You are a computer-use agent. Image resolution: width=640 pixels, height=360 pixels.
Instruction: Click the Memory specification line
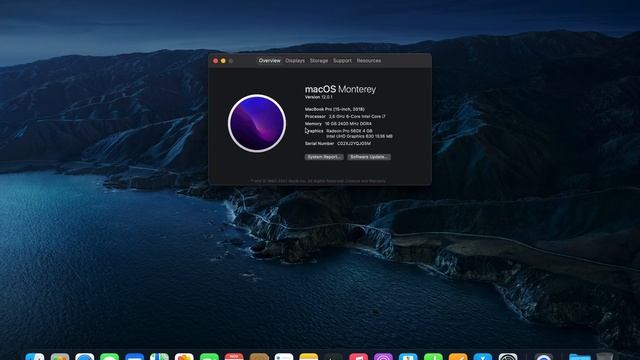pos(338,123)
